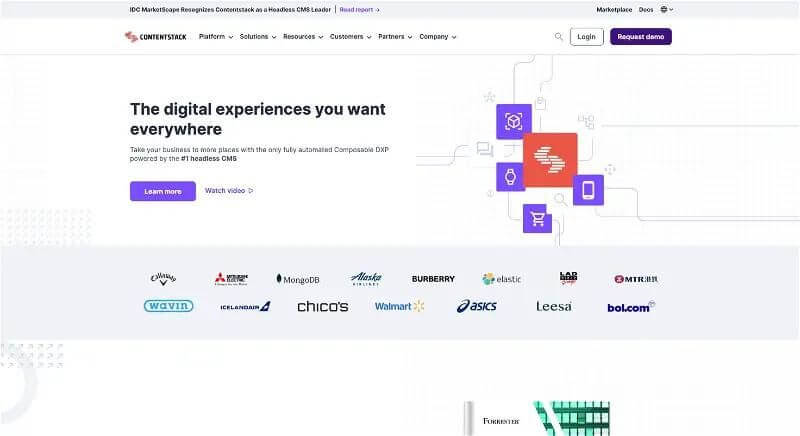Viewport: 800px width, 436px height.
Task: Click the smartwatch icon tile
Action: 510,177
